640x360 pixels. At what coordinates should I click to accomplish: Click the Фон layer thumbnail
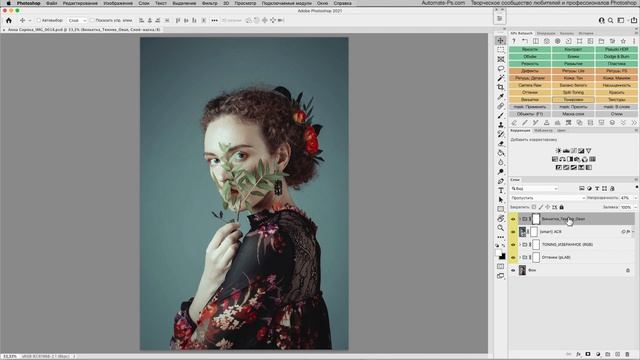[x=522, y=270]
